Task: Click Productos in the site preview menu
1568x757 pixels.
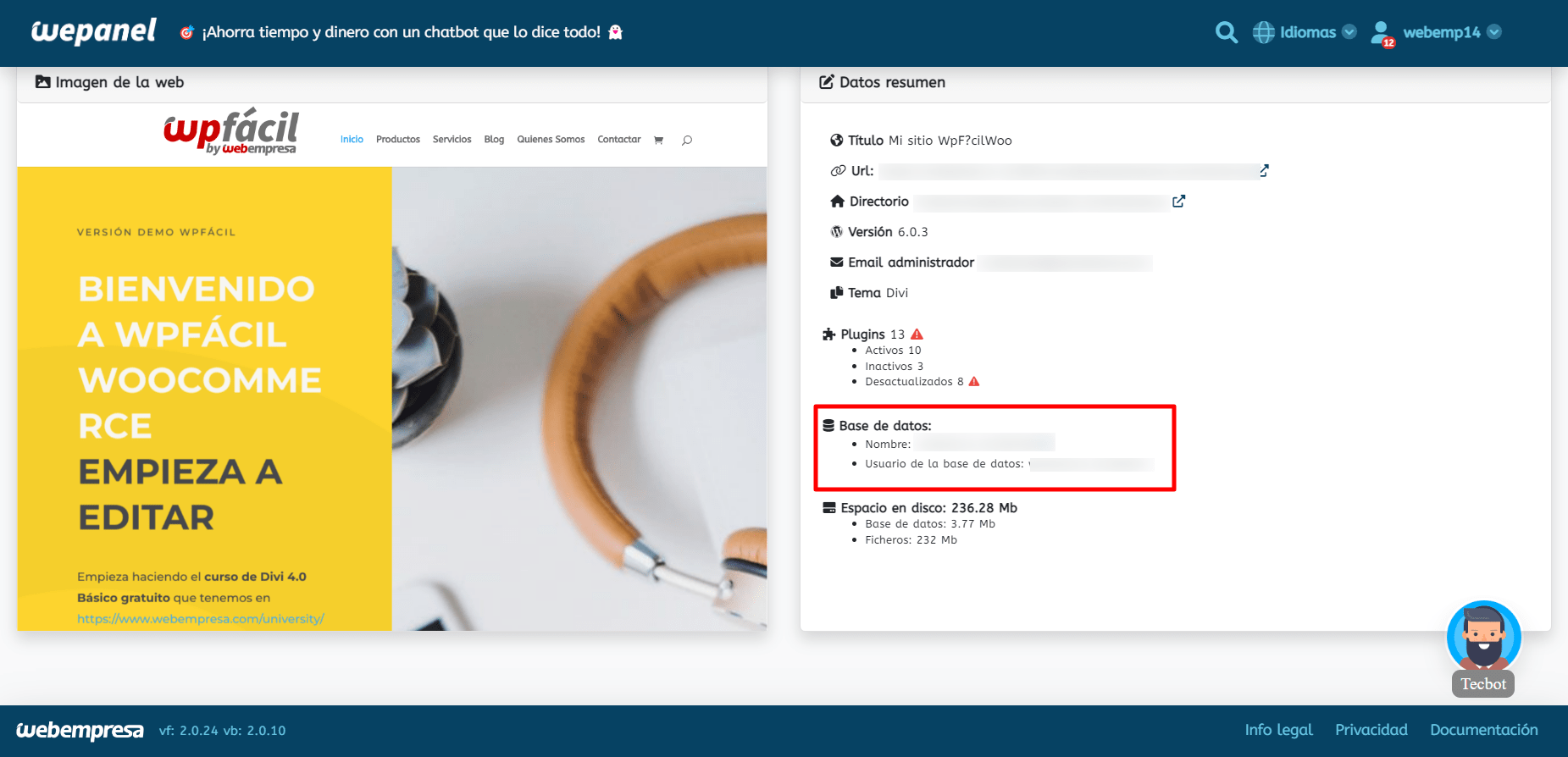Action: point(398,139)
